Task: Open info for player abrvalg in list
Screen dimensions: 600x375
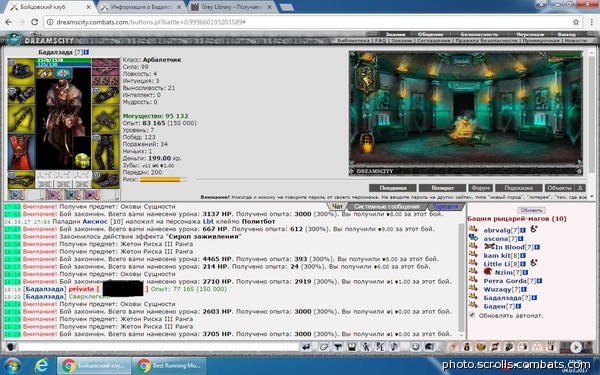Action: pos(523,230)
